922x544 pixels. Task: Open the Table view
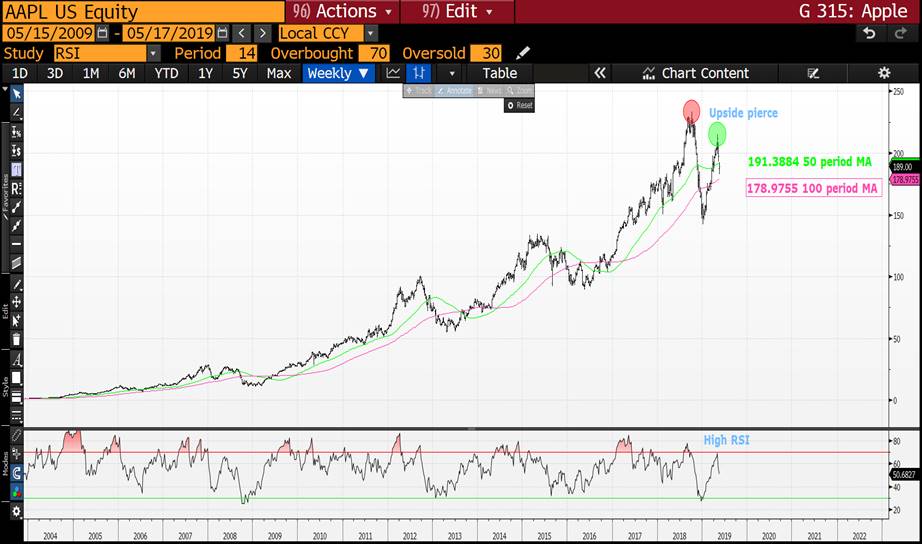coord(500,73)
